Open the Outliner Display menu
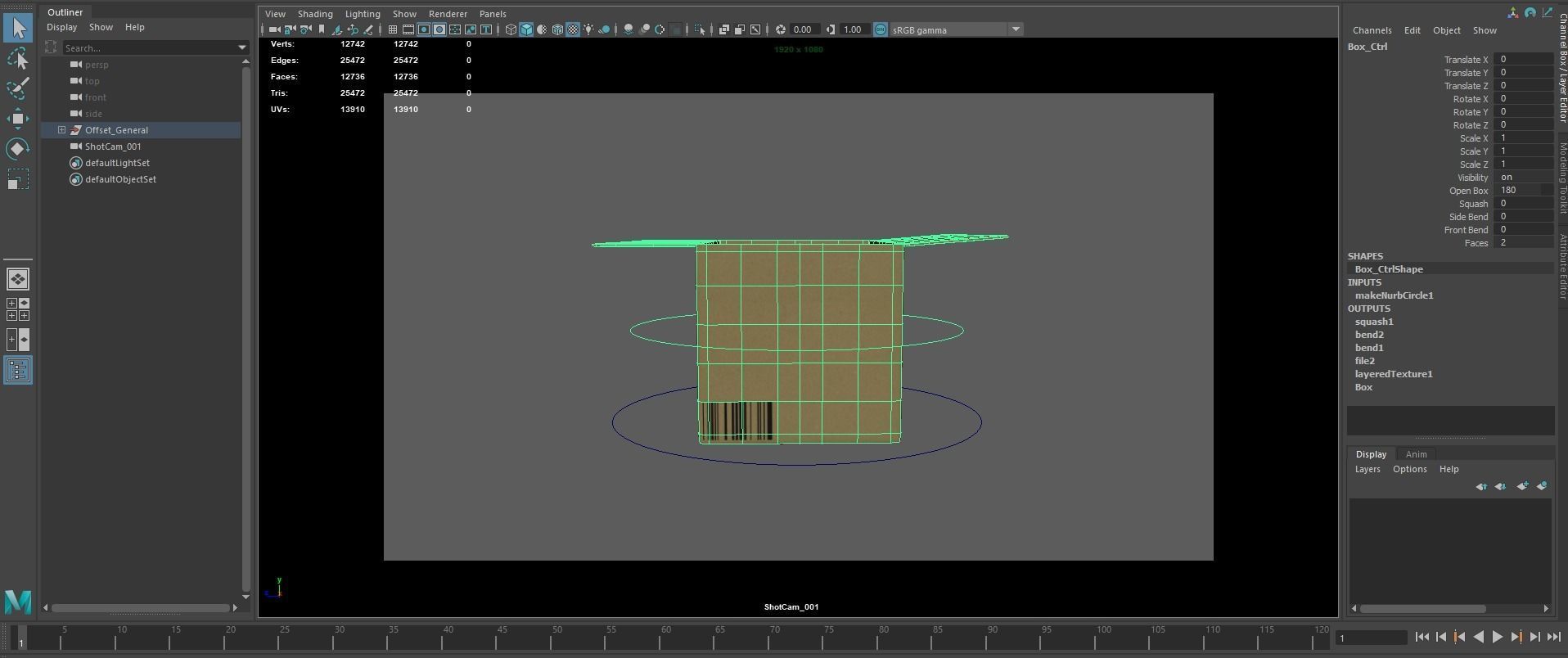The width and height of the screenshot is (1568, 658). pos(62,27)
